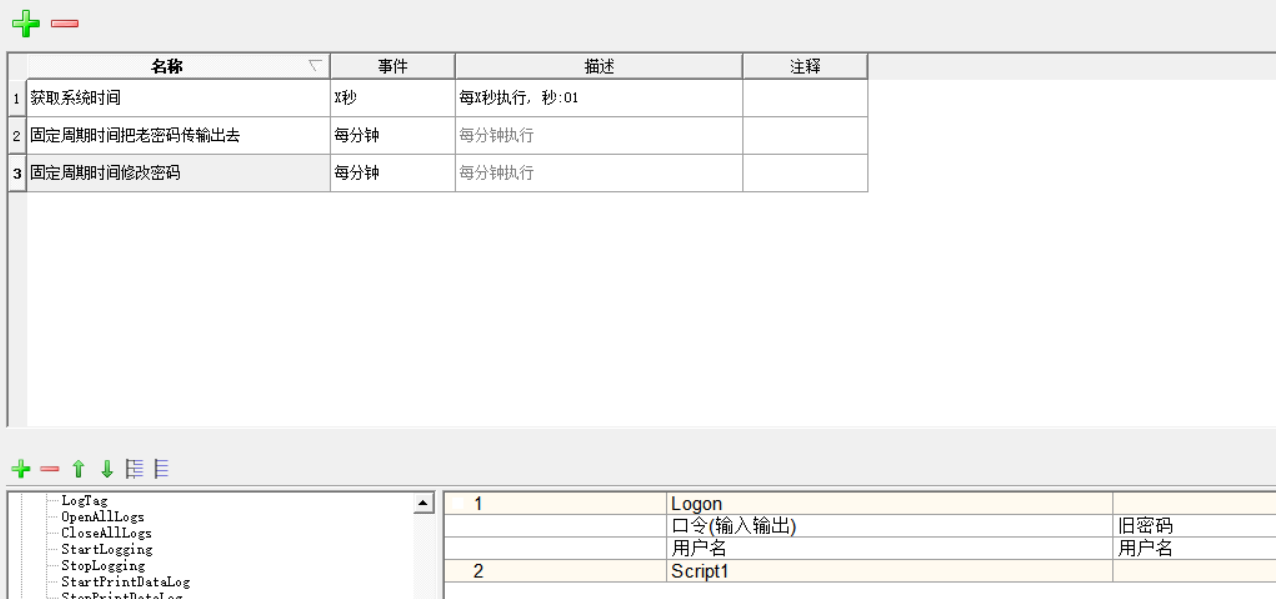Click the Script1 function entry
This screenshot has height=599, width=1276.
click(890, 571)
